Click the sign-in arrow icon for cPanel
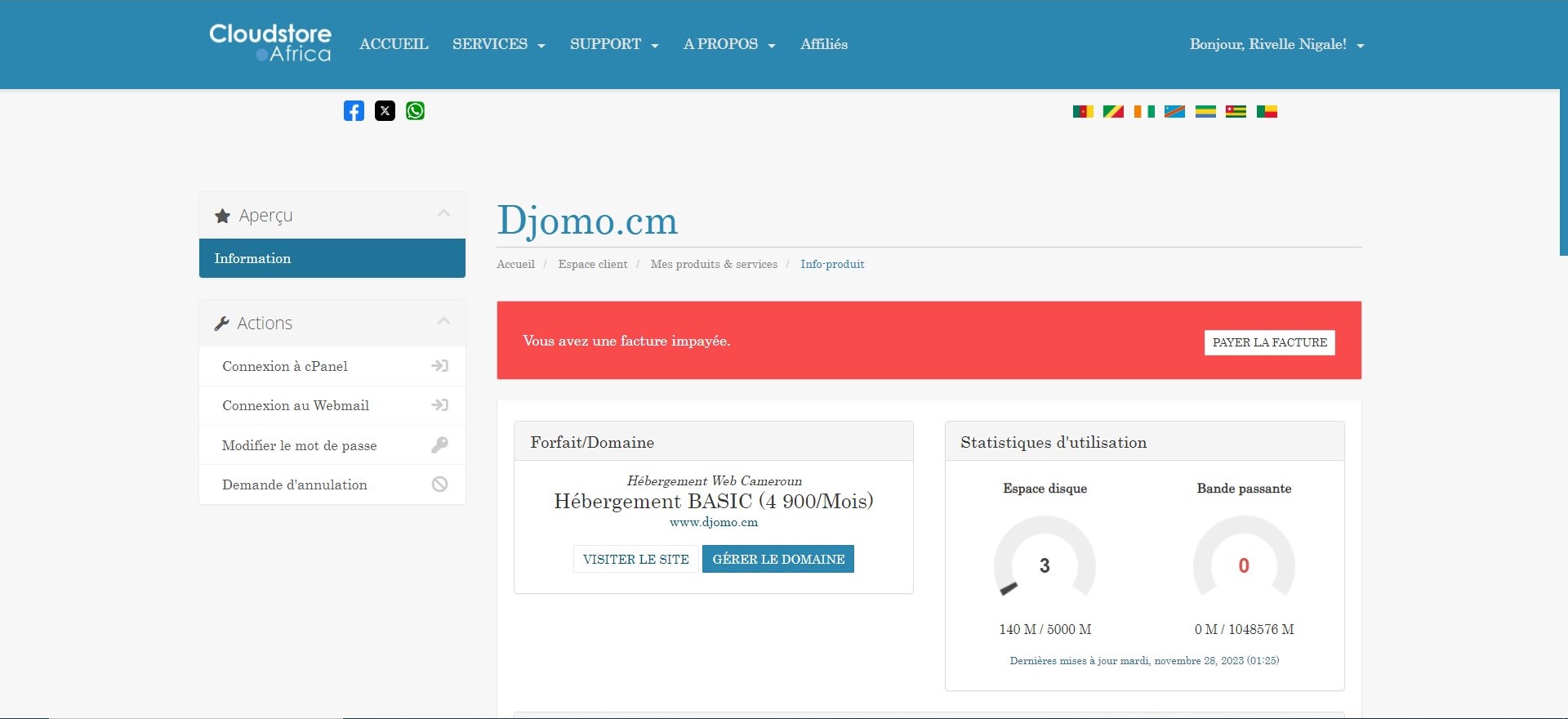Viewport: 1568px width, 719px height. (439, 366)
